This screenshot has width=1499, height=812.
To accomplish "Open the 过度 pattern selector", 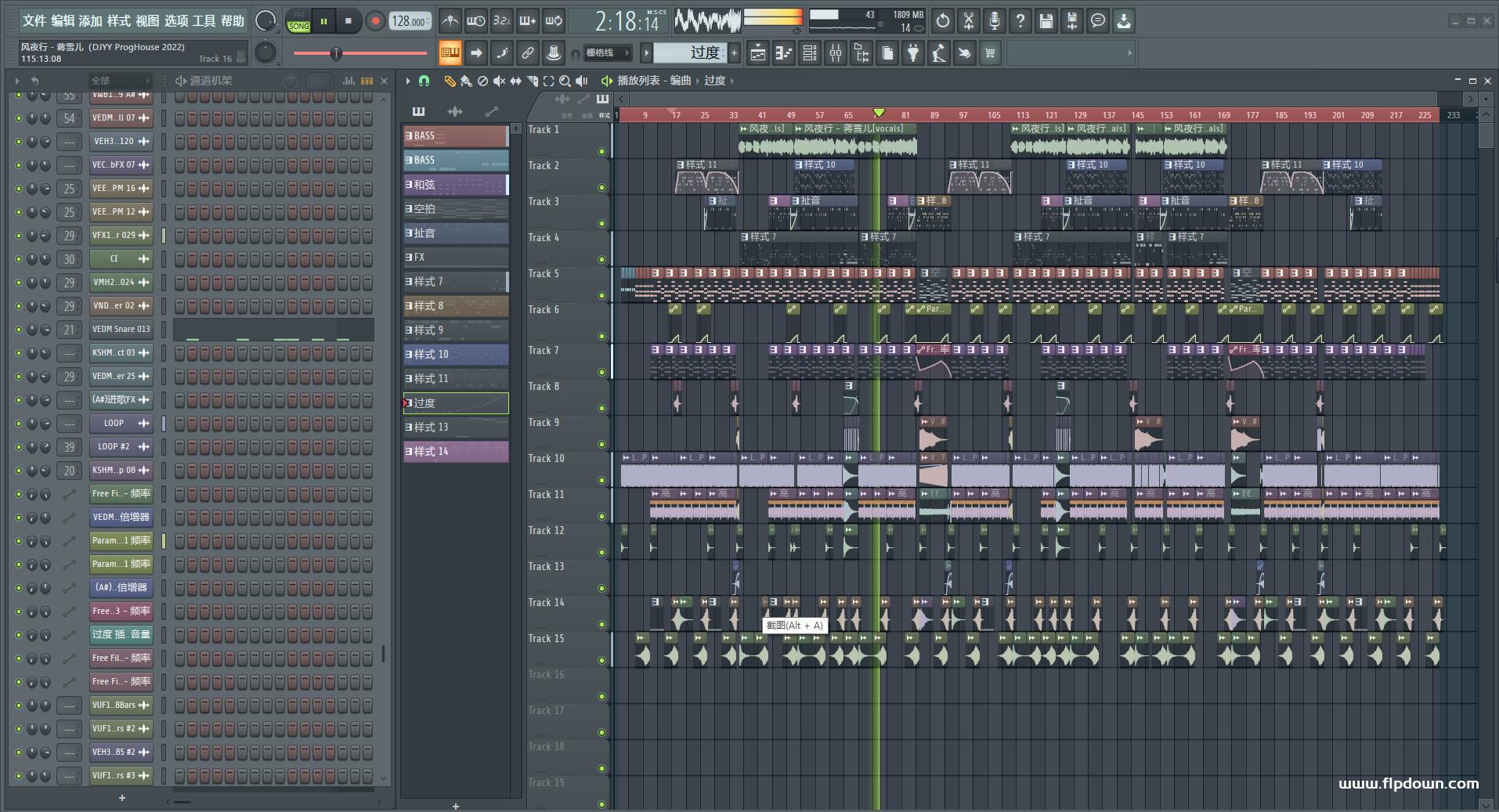I will click(x=691, y=53).
